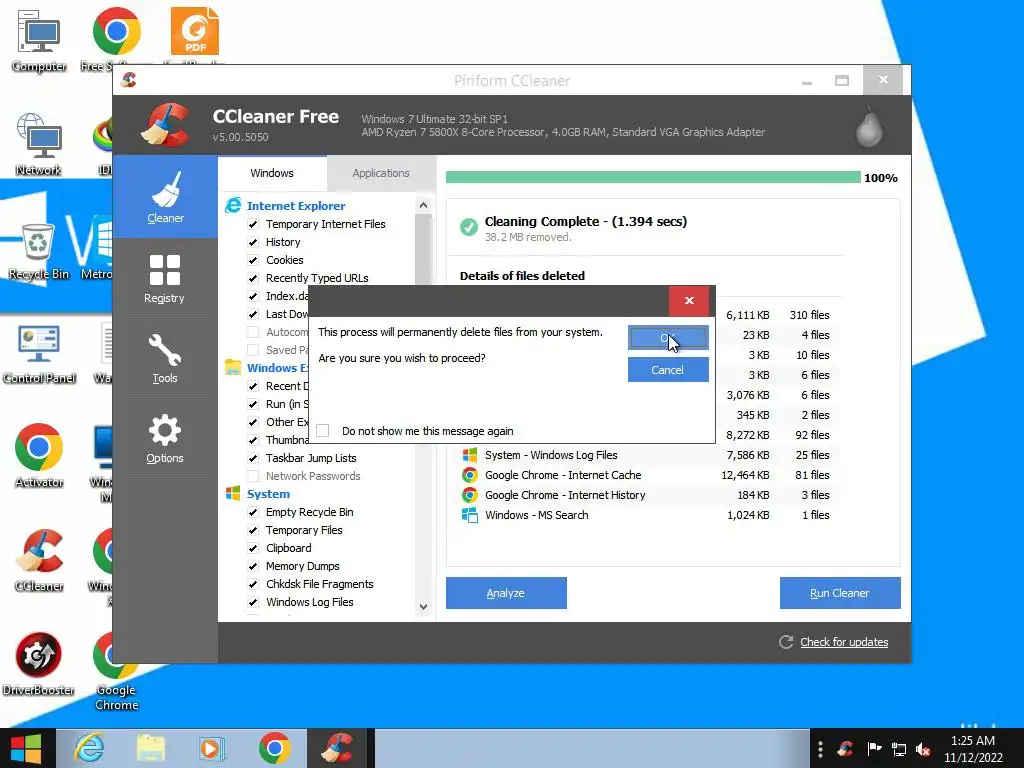1024x768 pixels.
Task: Click Windows icon in Windows Log Files row
Action: click(x=470, y=455)
